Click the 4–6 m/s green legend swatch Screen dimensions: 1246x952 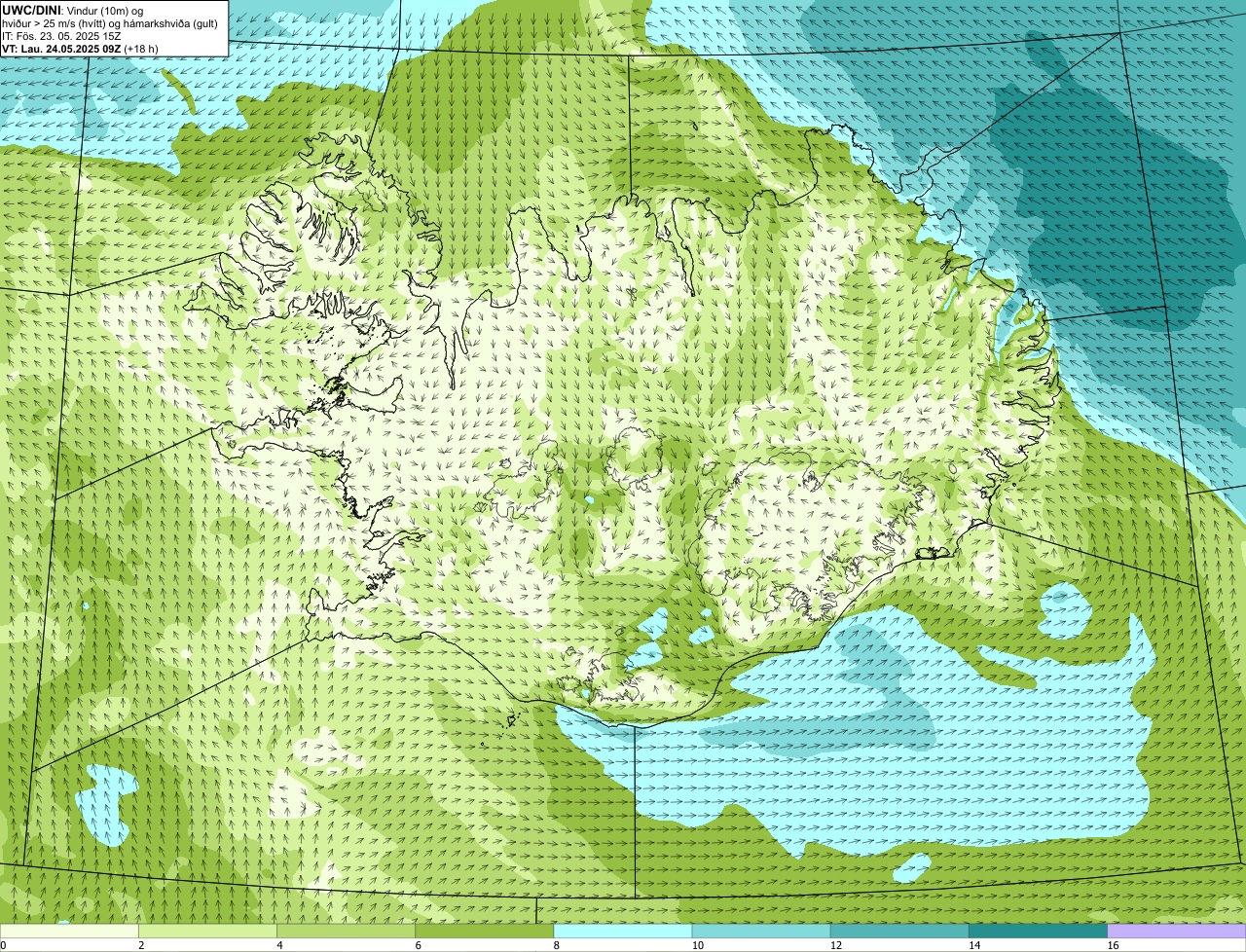click(346, 931)
